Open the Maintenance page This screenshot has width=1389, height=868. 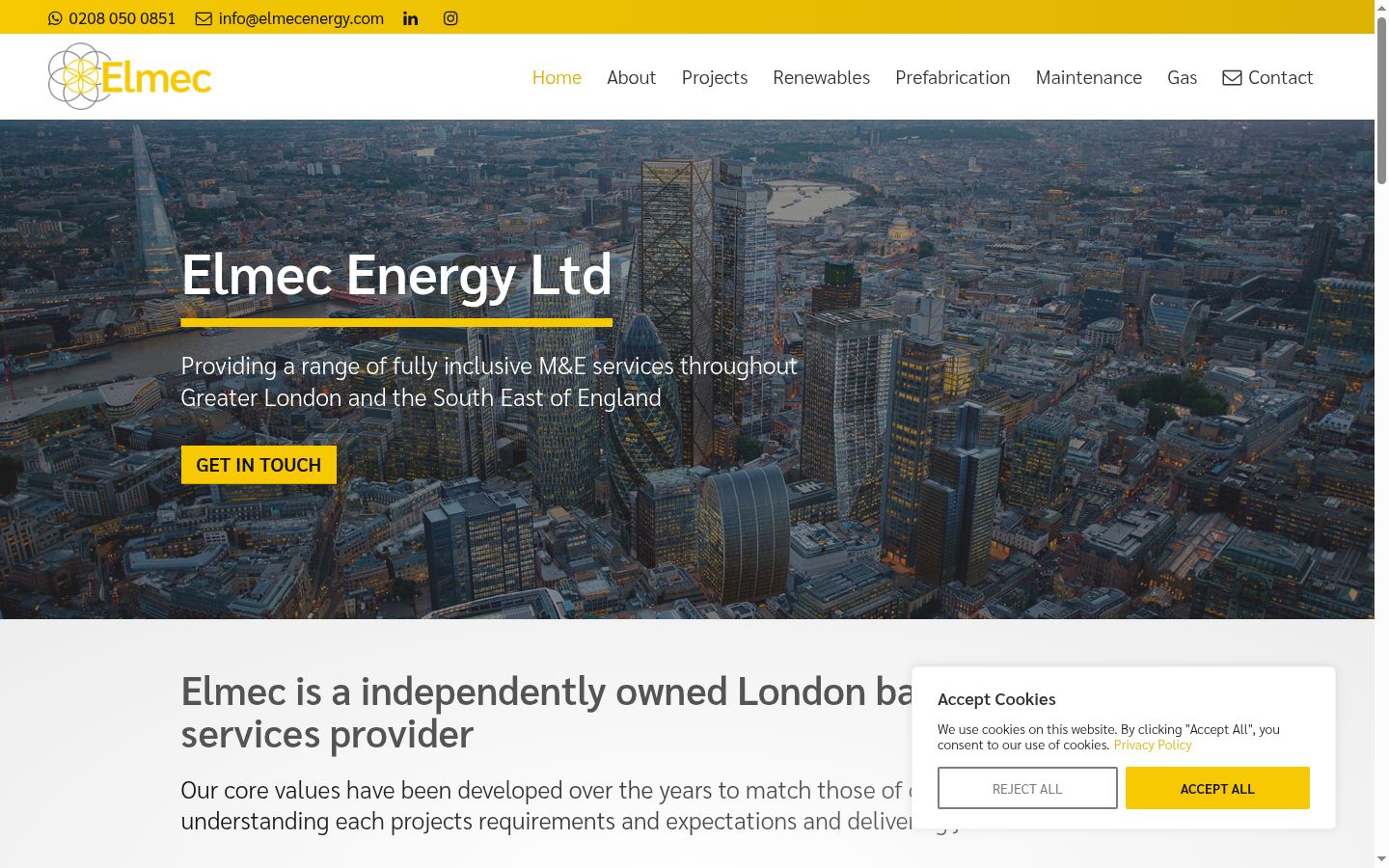(1088, 77)
